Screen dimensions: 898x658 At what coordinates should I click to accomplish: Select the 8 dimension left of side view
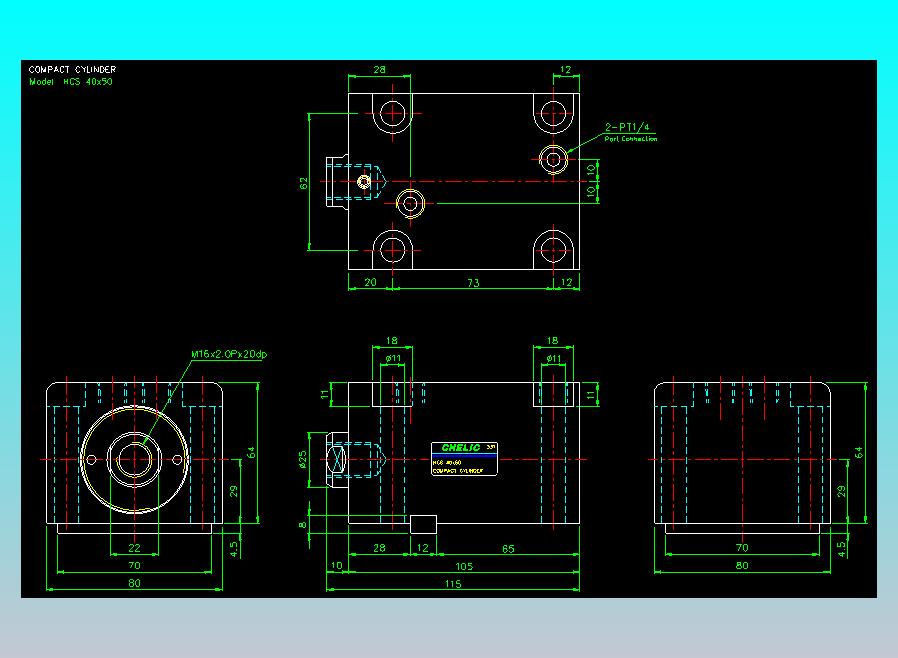pos(302,525)
